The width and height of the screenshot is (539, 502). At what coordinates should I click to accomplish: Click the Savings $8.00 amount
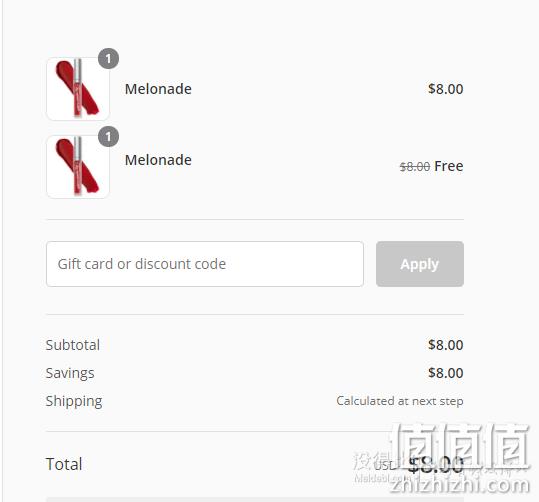[x=446, y=373]
